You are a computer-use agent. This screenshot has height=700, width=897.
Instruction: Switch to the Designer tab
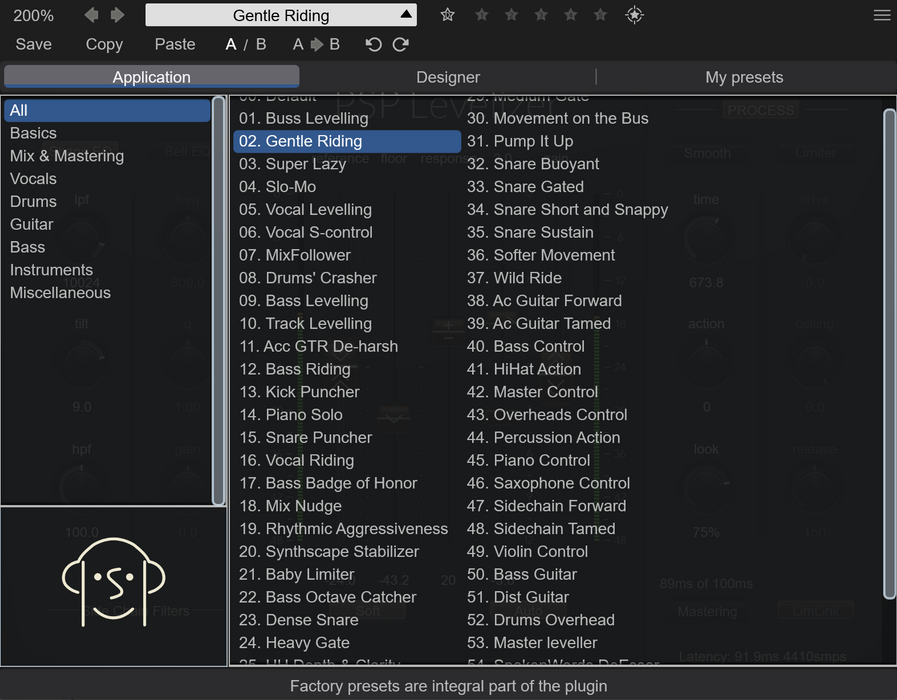[x=448, y=77]
